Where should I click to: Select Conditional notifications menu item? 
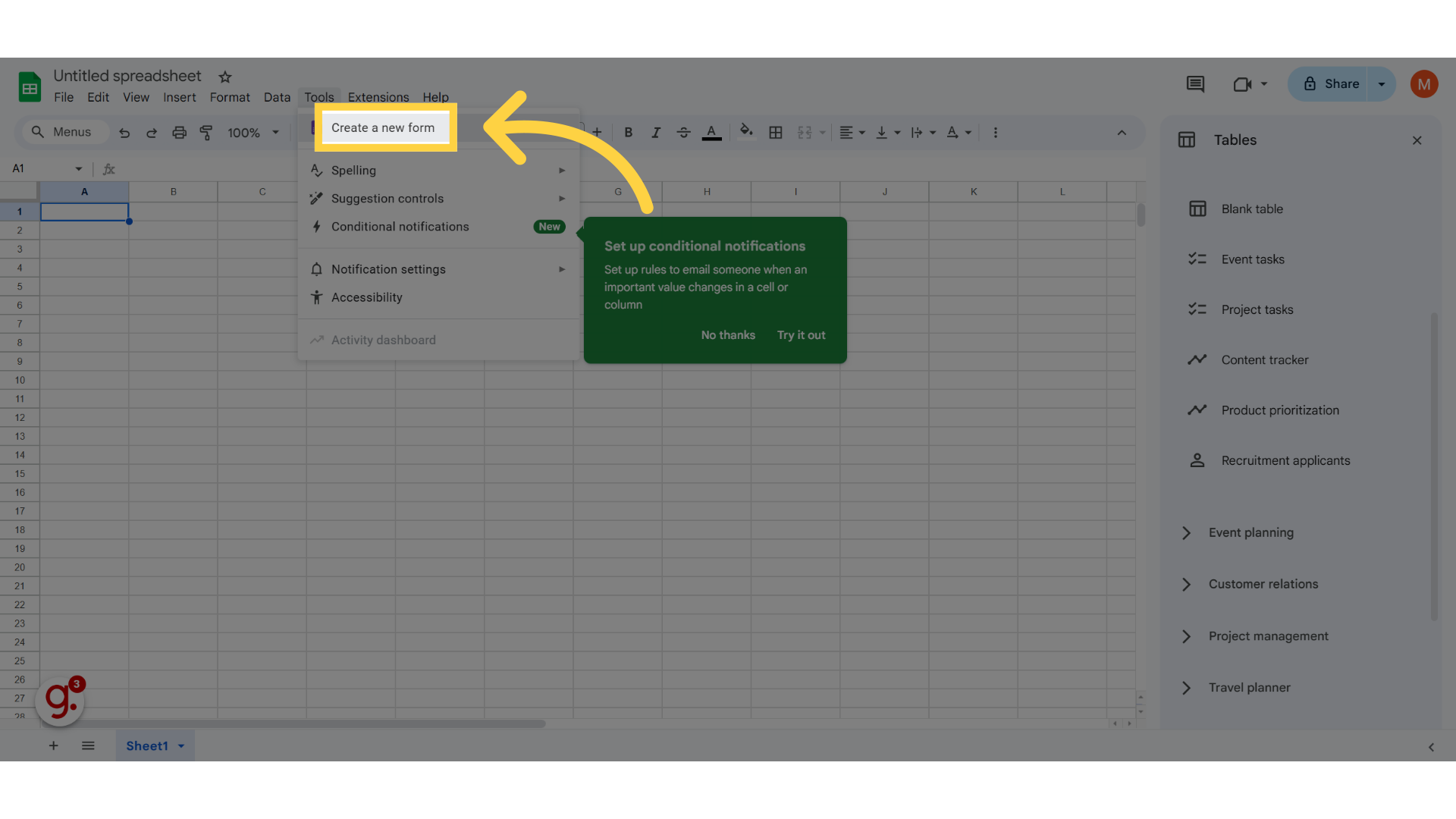pyautogui.click(x=438, y=227)
